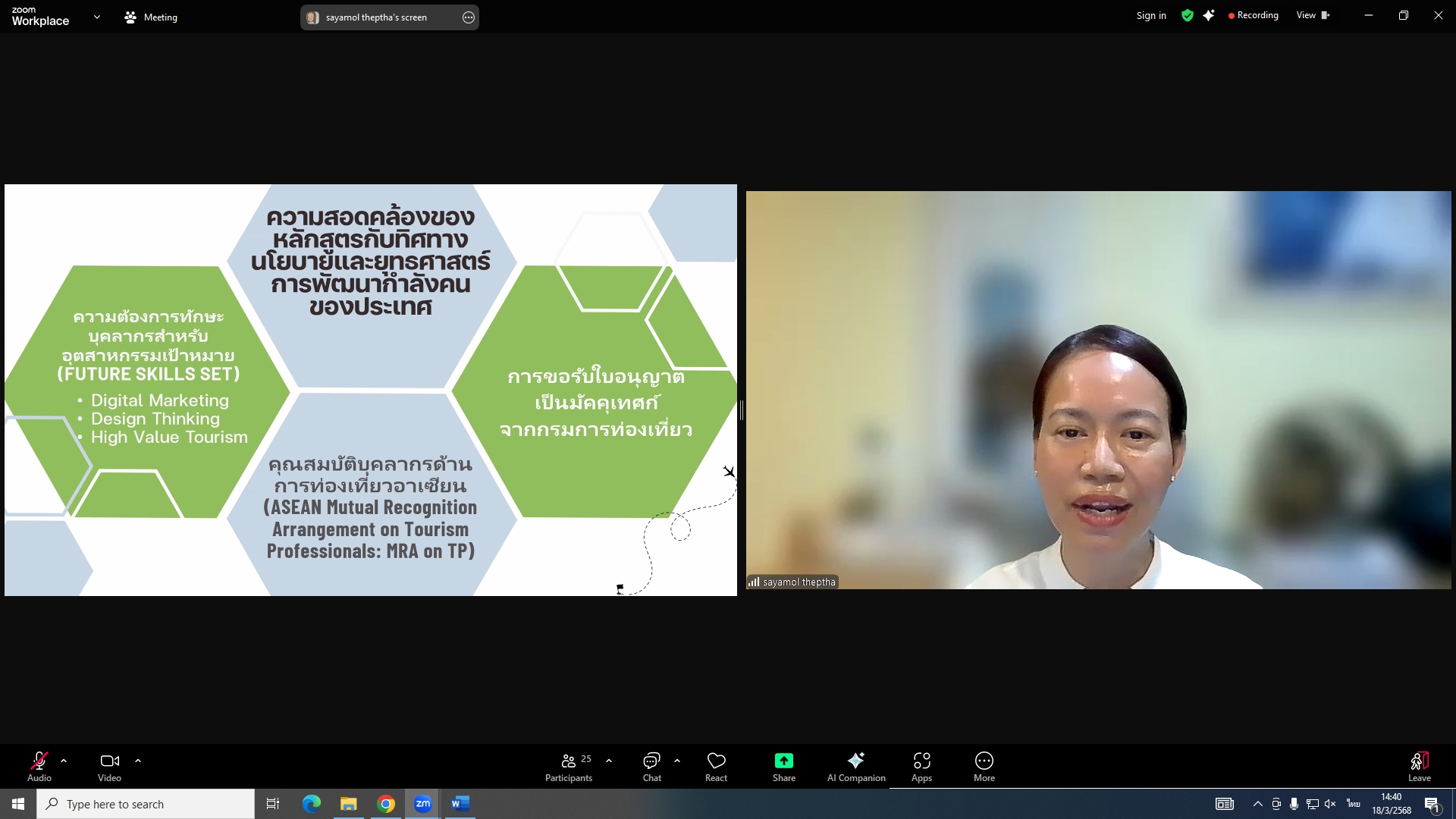Expand video options arrow next to Video
Viewport: 1456px width, 819px height.
[138, 760]
